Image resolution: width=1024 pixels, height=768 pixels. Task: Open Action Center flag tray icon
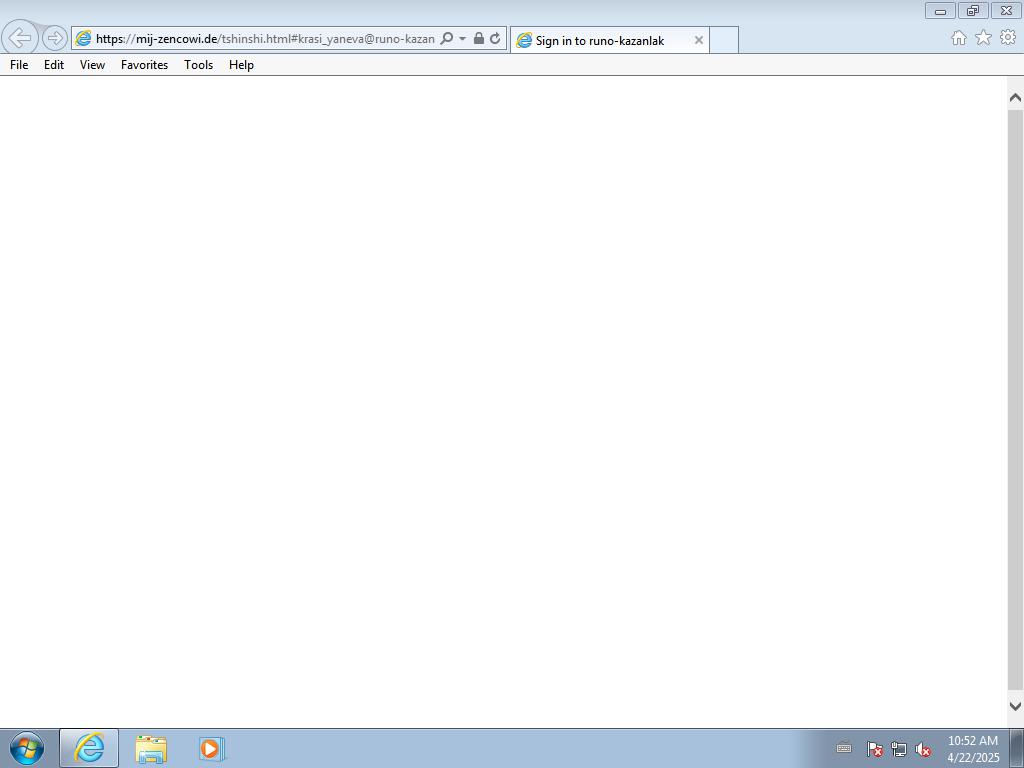pos(874,749)
